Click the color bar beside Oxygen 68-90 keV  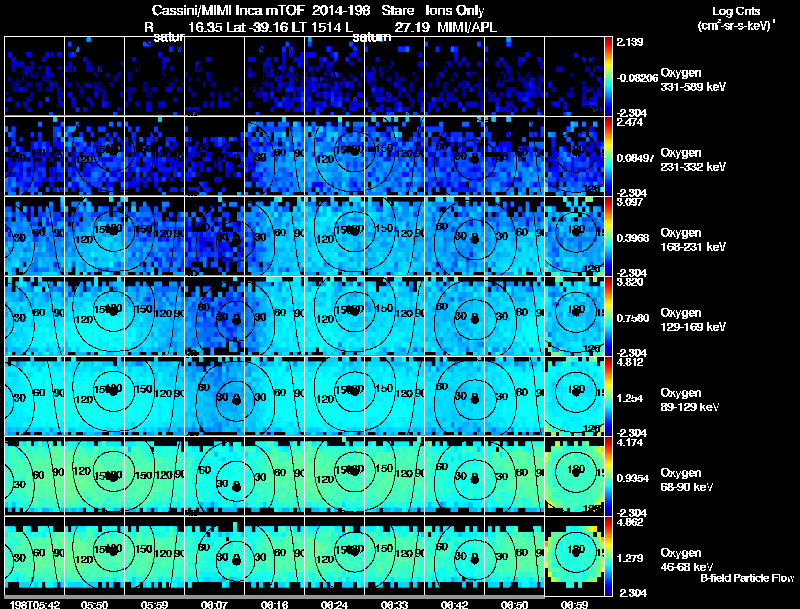click(x=608, y=476)
